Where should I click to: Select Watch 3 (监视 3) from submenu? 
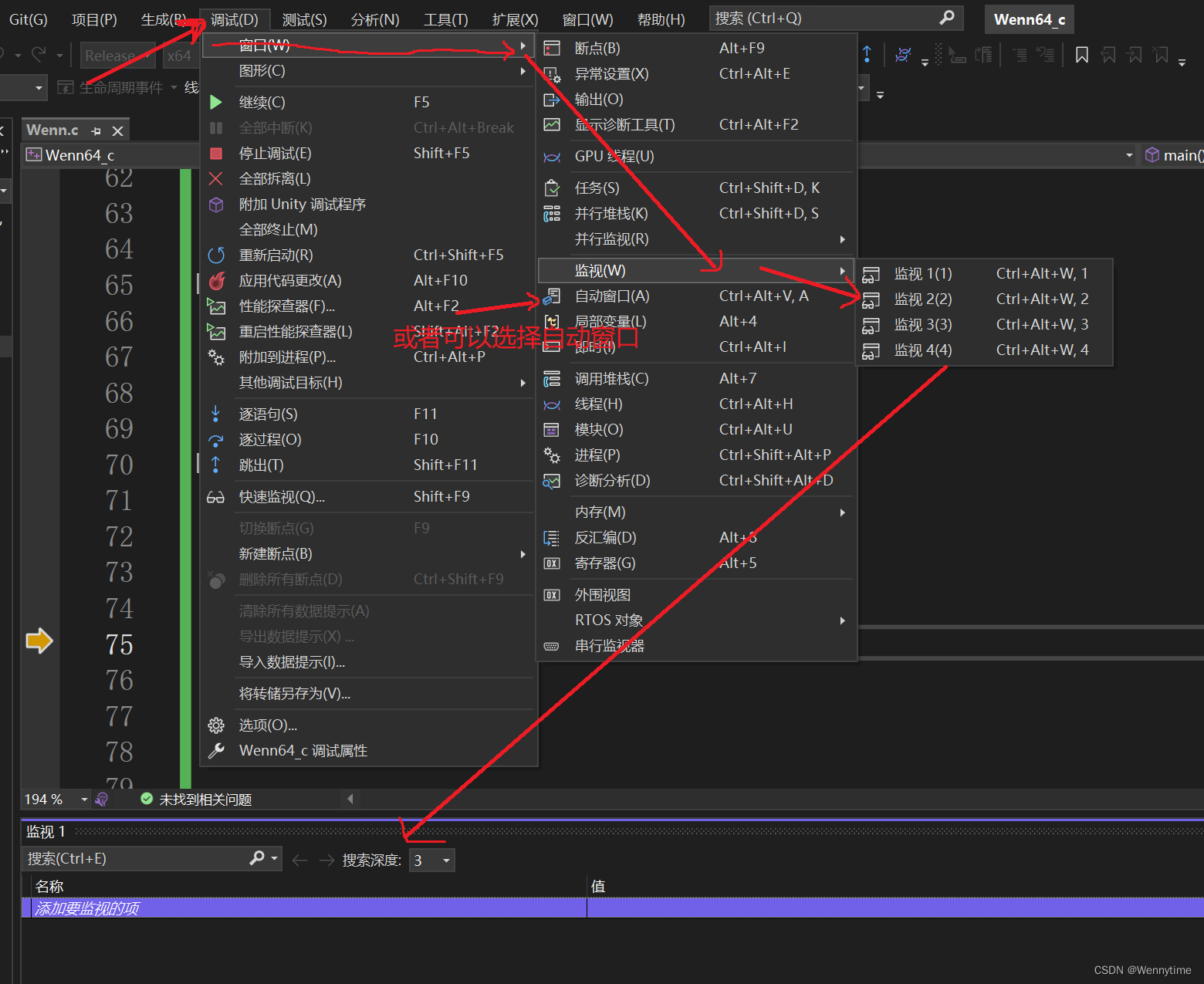click(x=984, y=325)
